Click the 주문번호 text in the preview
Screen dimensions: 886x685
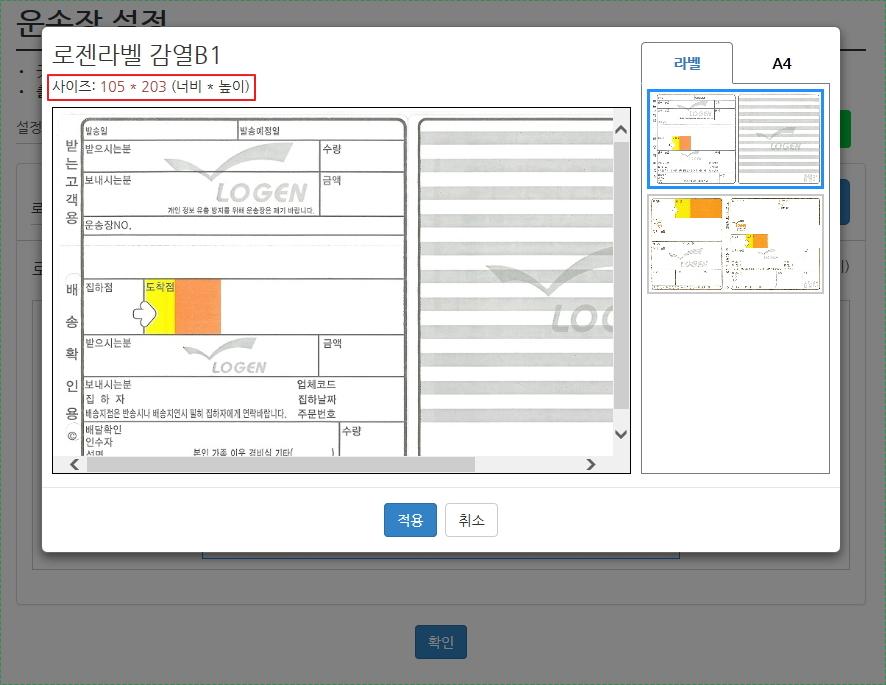click(316, 414)
